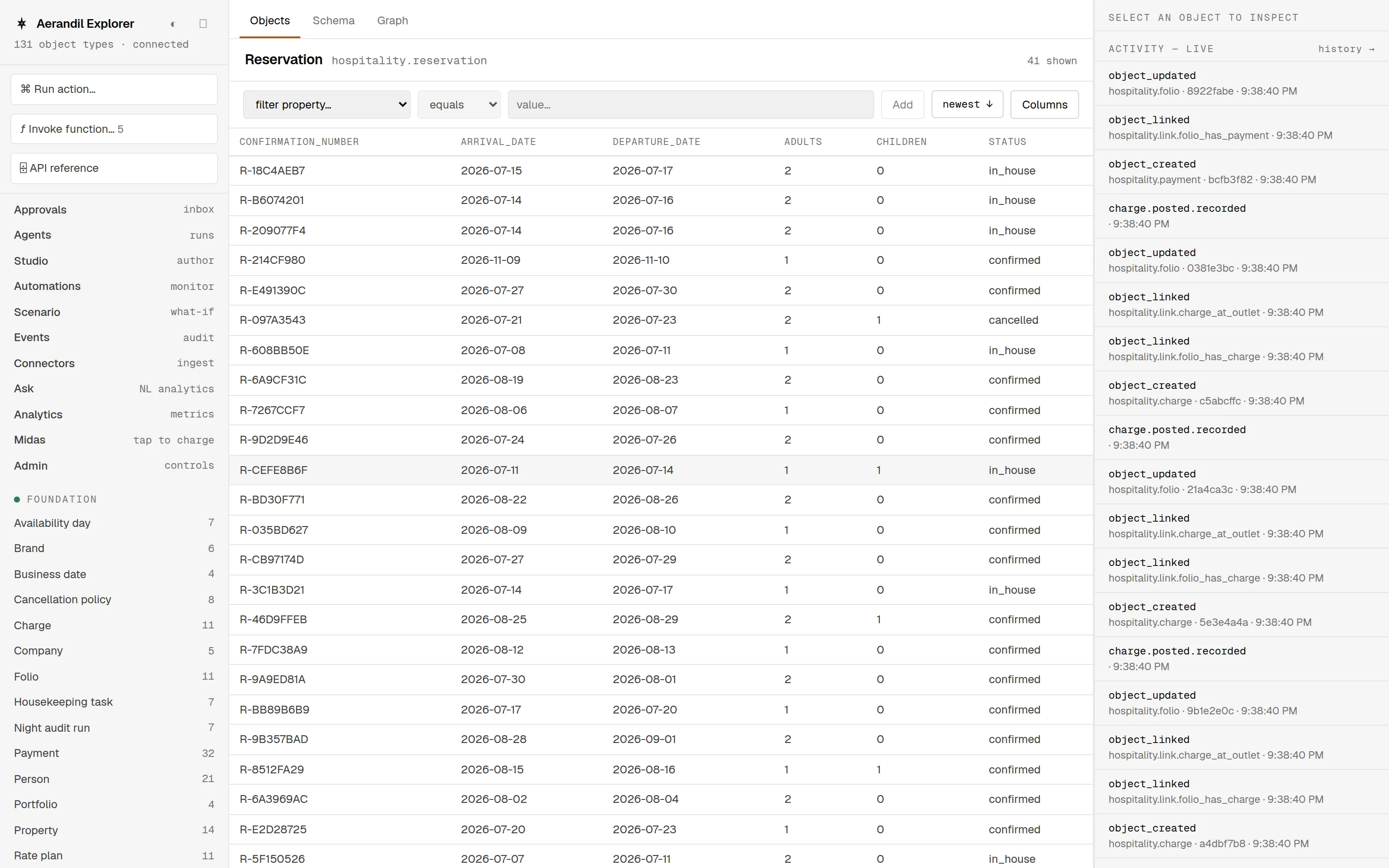Switch to the Graph tab
Screen dimensions: 1389x868
pyautogui.click(x=392, y=21)
